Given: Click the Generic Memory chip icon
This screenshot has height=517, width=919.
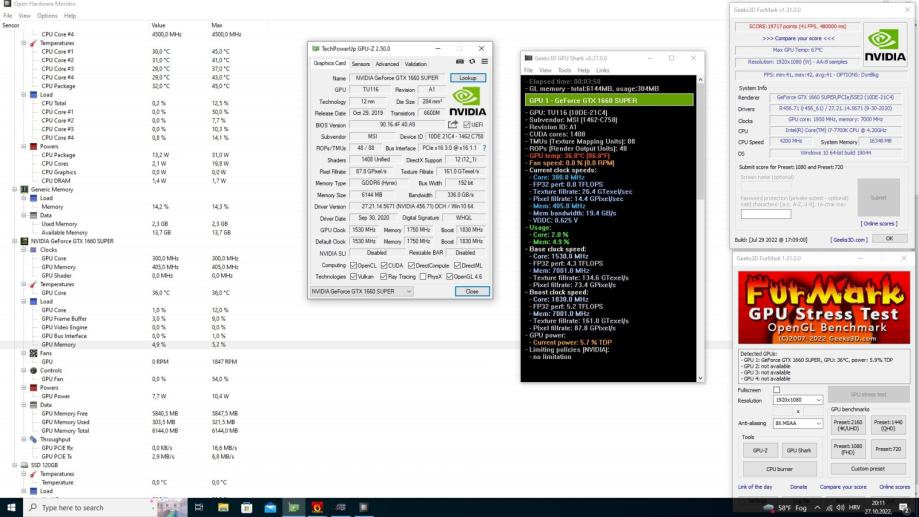Looking at the screenshot, I should [x=24, y=190].
